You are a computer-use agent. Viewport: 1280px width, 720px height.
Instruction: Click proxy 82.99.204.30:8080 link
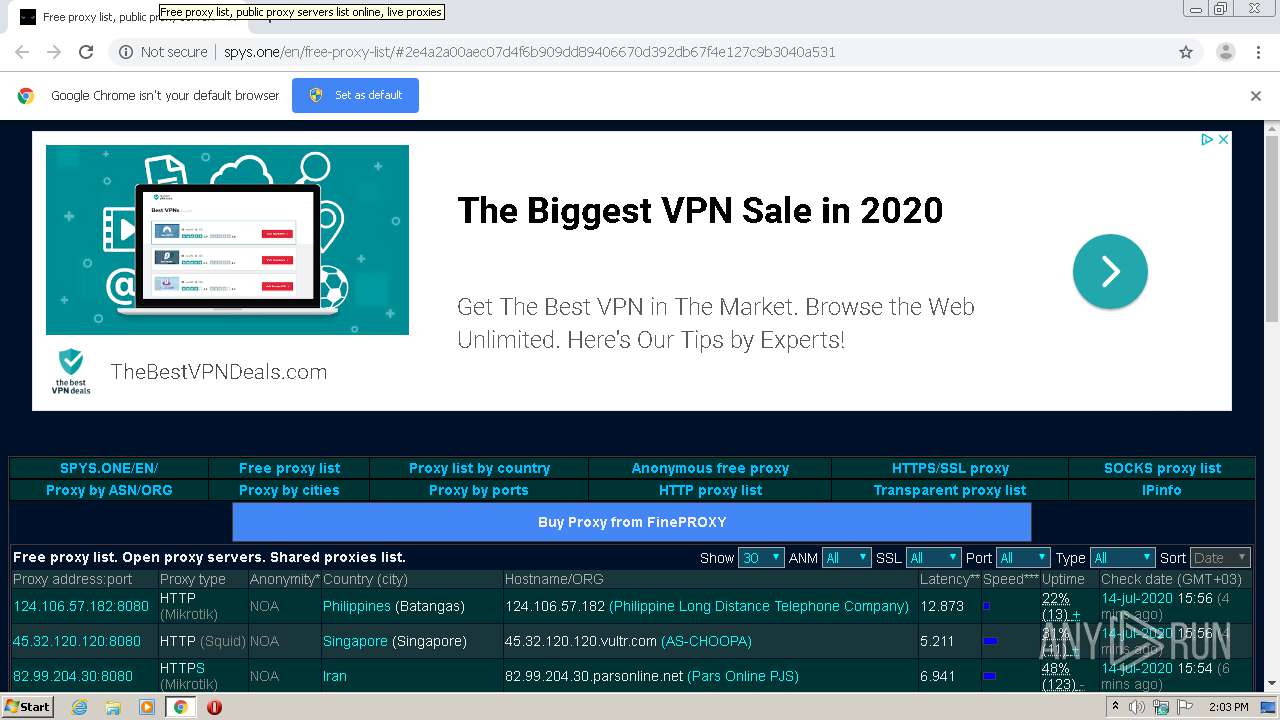pyautogui.click(x=73, y=676)
